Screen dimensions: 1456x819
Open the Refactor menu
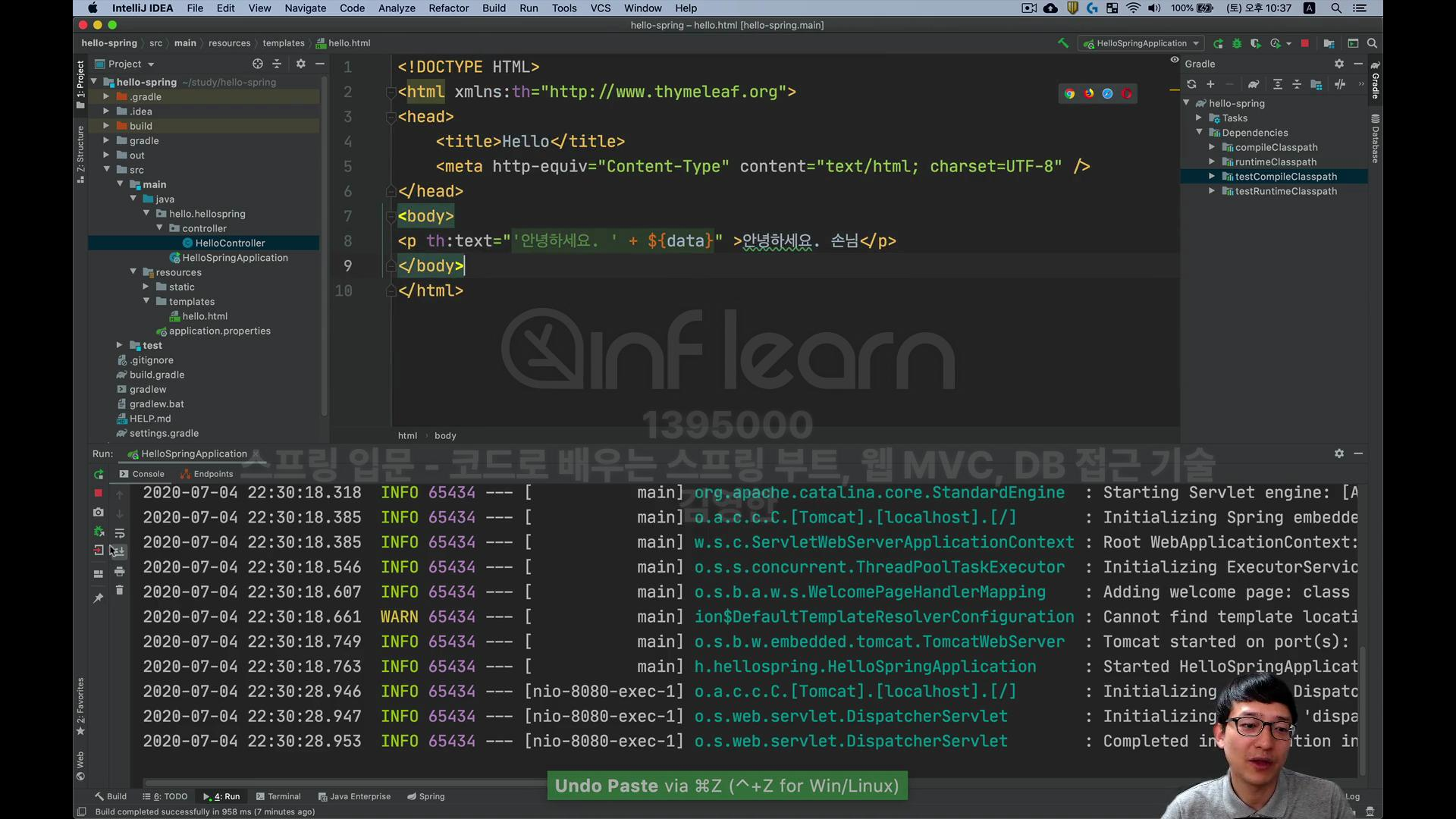pyautogui.click(x=448, y=8)
